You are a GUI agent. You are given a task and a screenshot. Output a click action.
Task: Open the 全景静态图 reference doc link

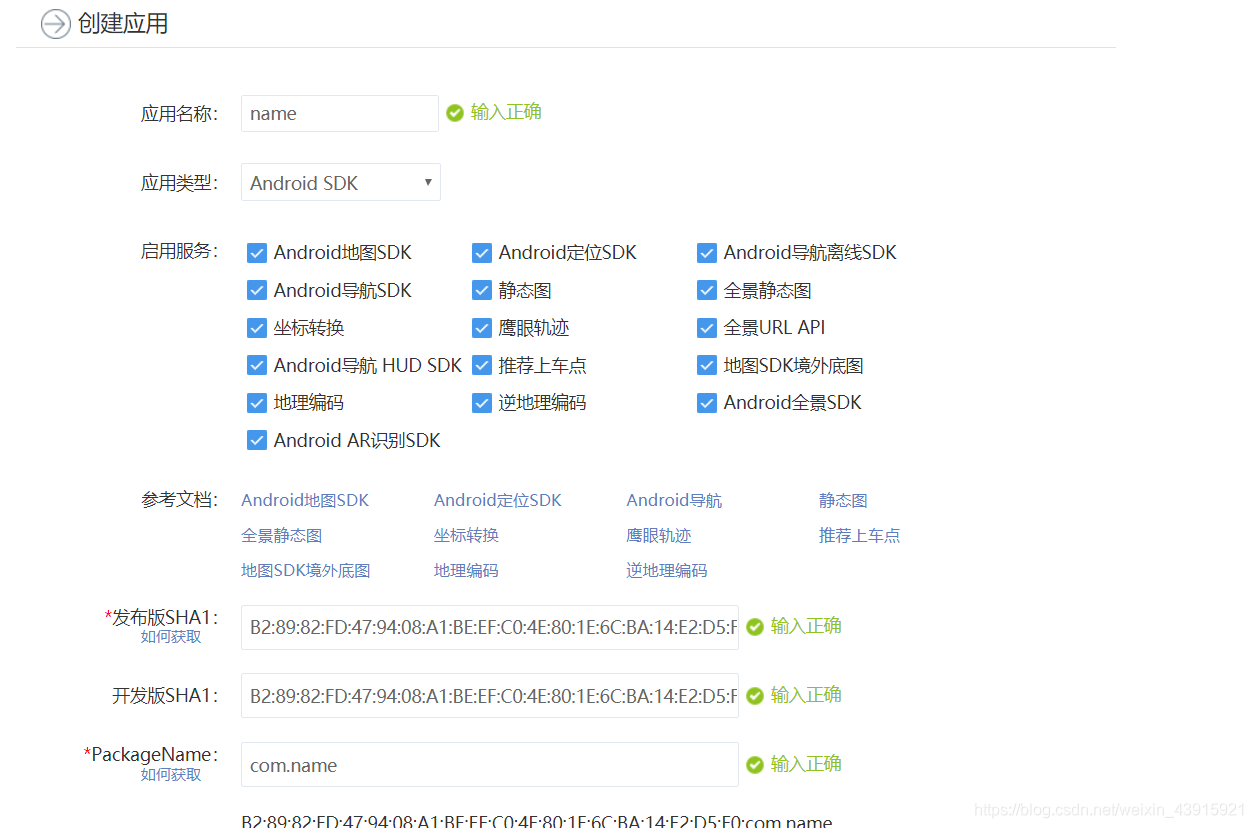(x=282, y=536)
